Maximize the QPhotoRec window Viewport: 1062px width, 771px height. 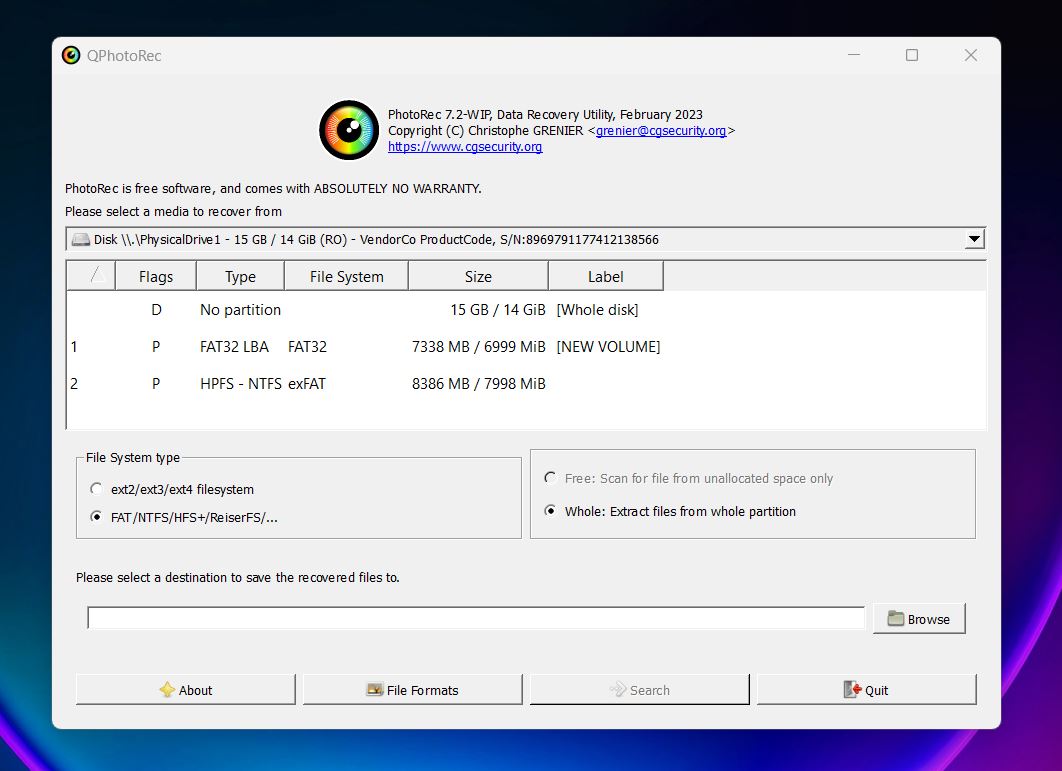tap(912, 55)
